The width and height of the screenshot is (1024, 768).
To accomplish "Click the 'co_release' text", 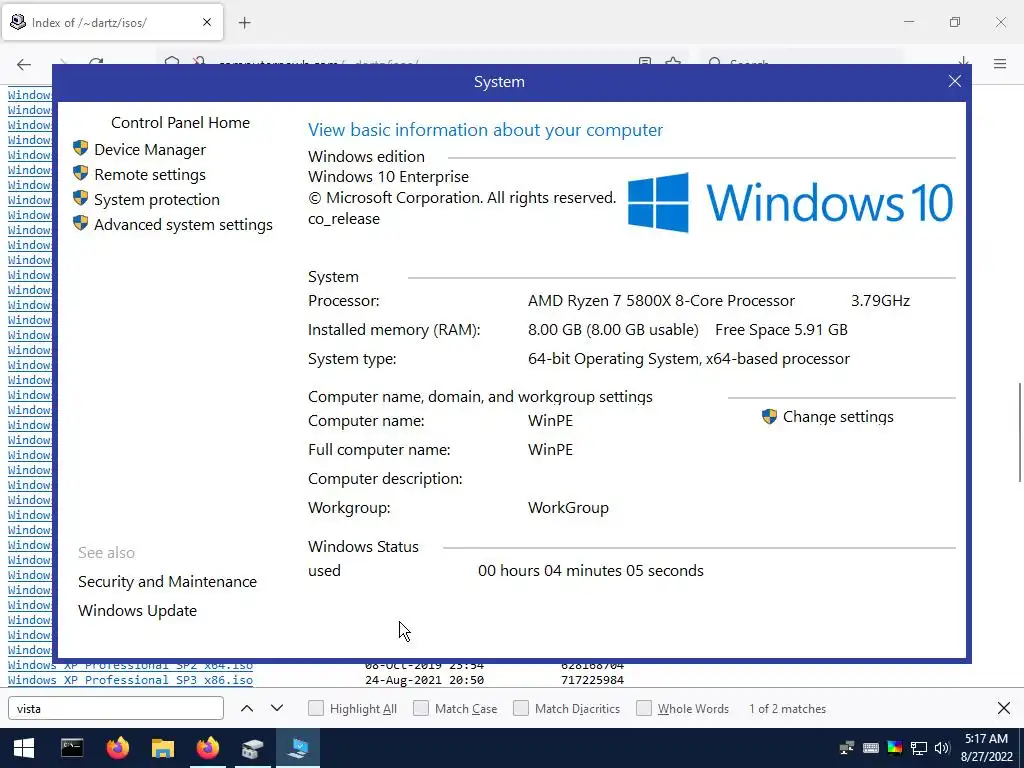I will (x=344, y=219).
